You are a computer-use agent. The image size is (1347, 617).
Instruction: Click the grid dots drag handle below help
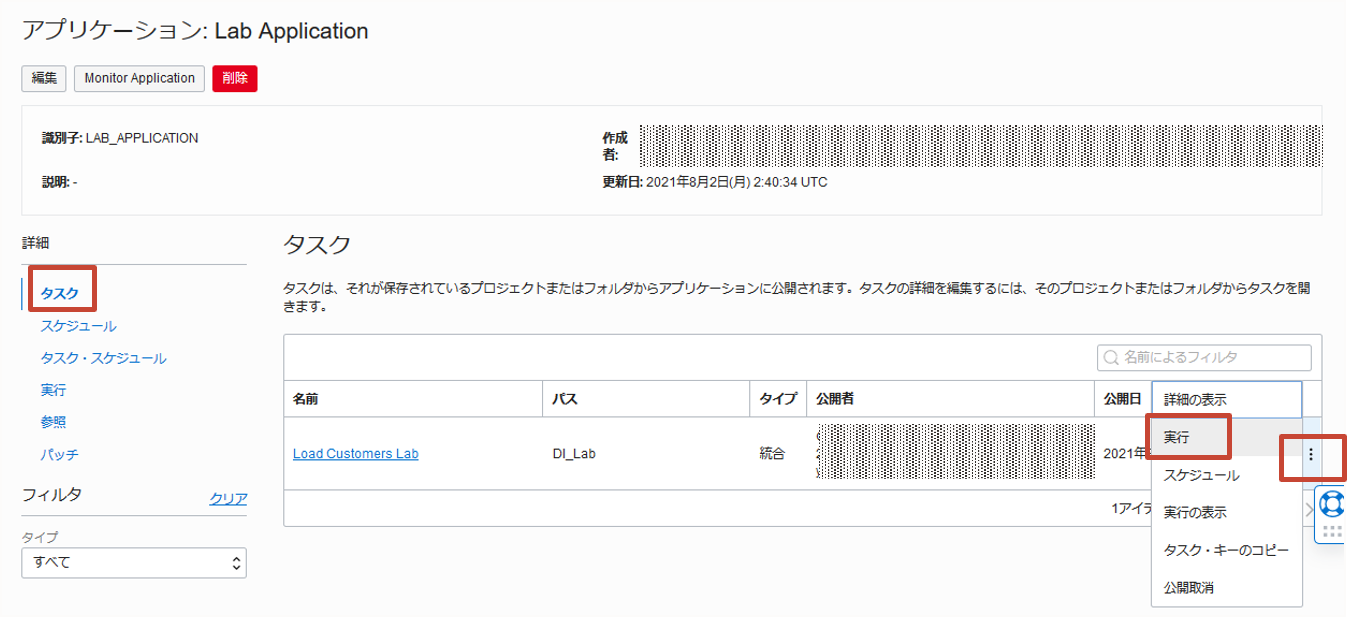click(1332, 532)
